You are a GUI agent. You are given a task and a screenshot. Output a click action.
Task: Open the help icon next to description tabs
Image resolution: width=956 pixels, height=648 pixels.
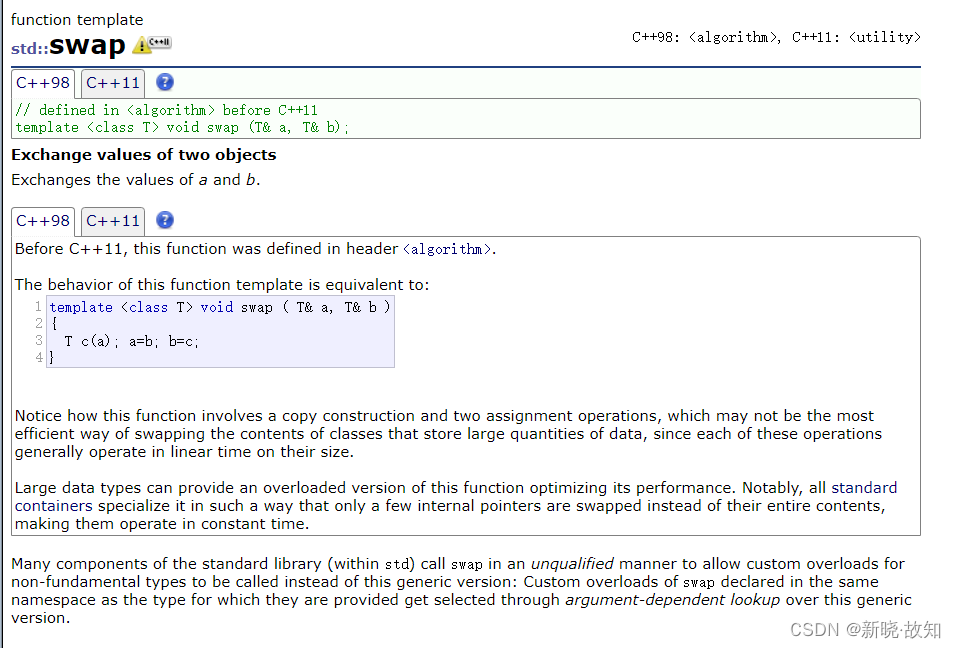[165, 220]
